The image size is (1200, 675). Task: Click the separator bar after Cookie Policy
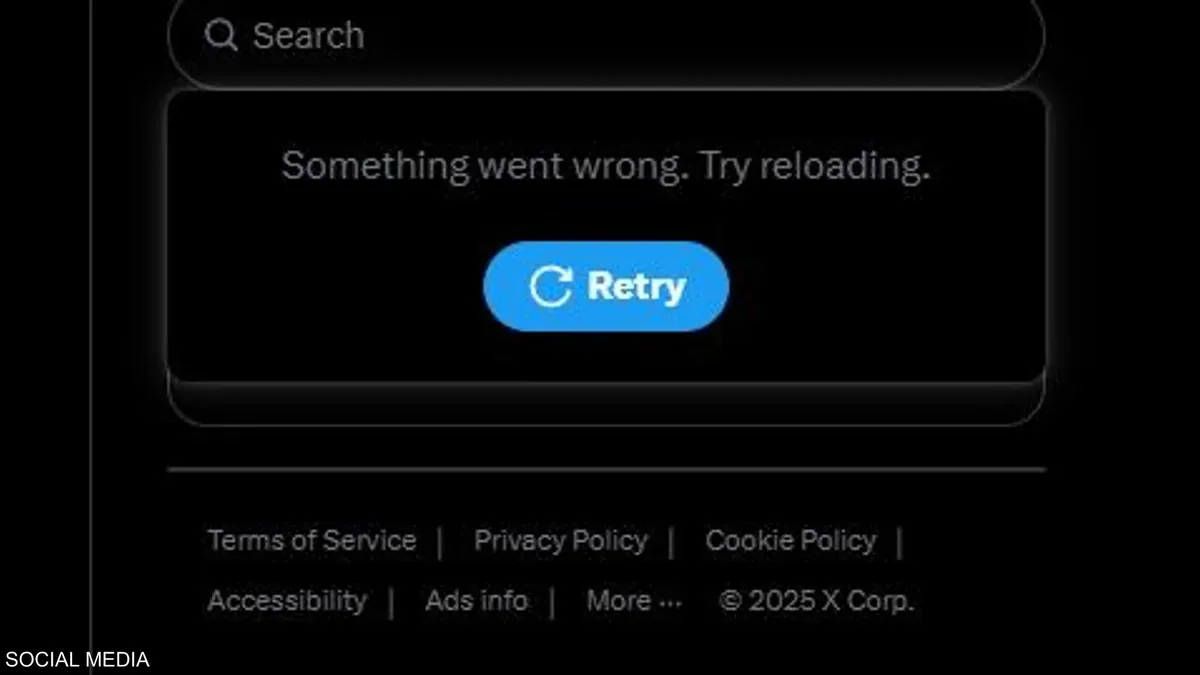[899, 543]
